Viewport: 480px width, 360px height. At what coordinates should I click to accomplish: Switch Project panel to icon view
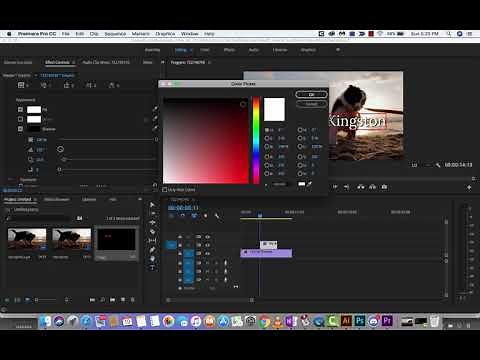(27, 300)
